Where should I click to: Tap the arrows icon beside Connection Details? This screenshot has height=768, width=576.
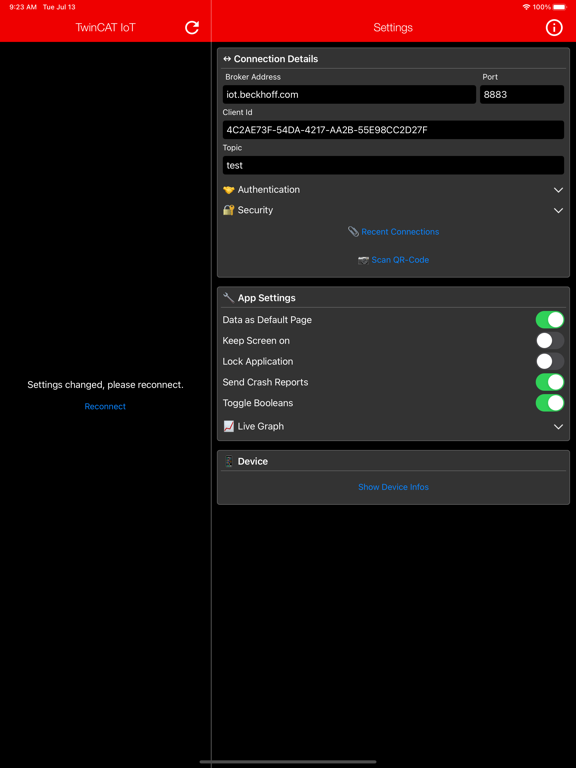click(x=227, y=59)
